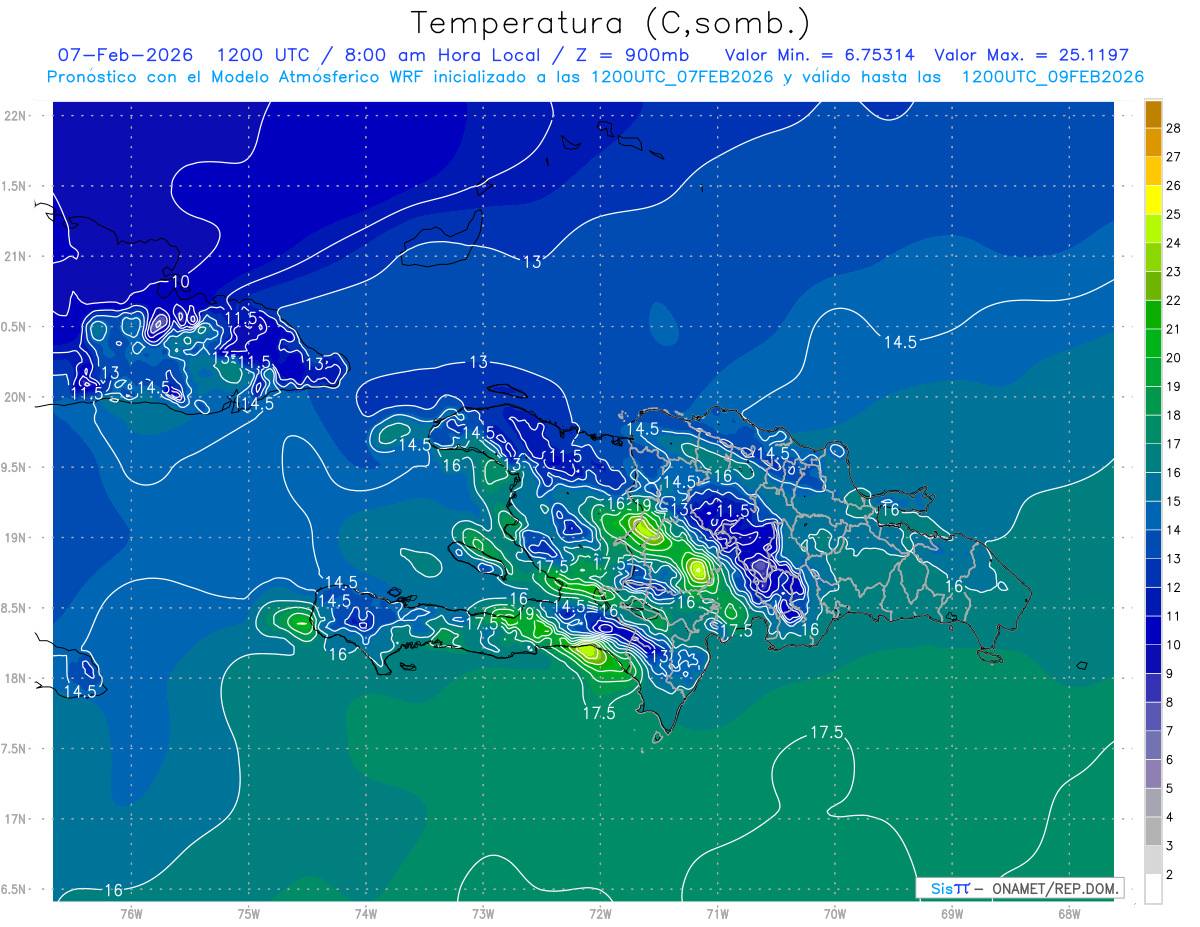The image size is (1200, 927).
Task: Click the '6' value on the colorbar
Action: coord(1170,759)
